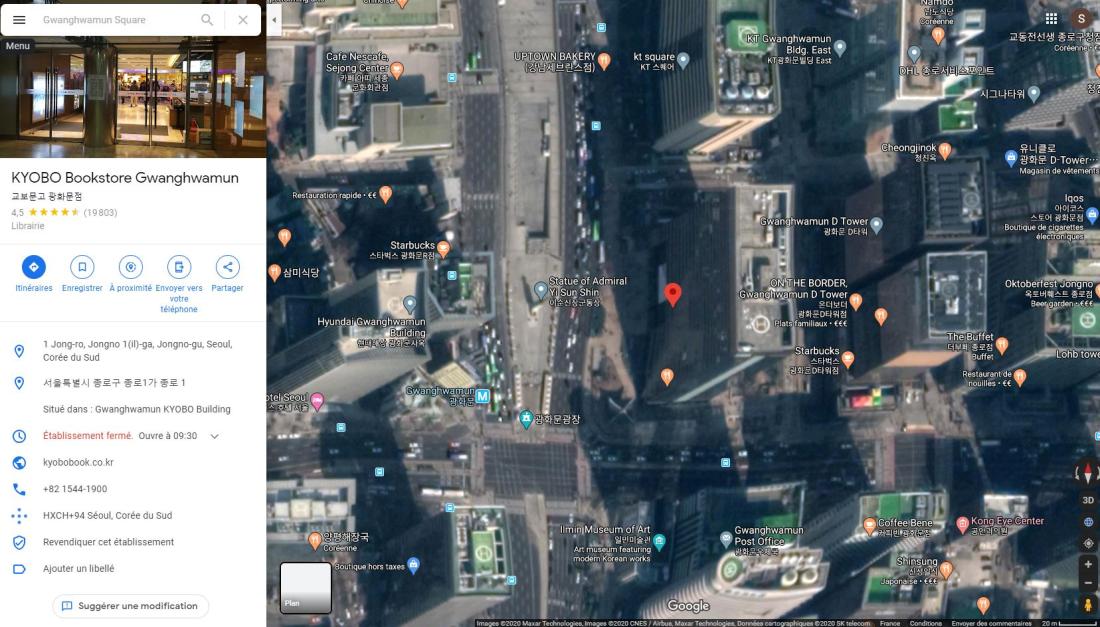Pick the Street View pegman

point(1088,605)
